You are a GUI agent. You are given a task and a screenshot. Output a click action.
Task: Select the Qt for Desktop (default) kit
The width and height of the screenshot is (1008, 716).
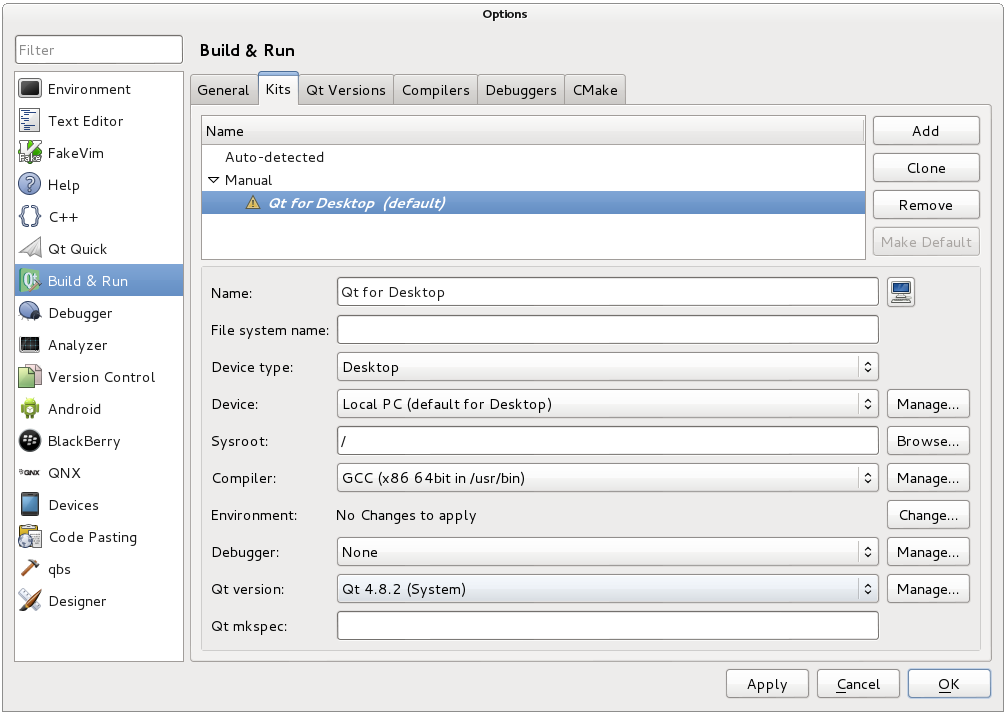[534, 203]
